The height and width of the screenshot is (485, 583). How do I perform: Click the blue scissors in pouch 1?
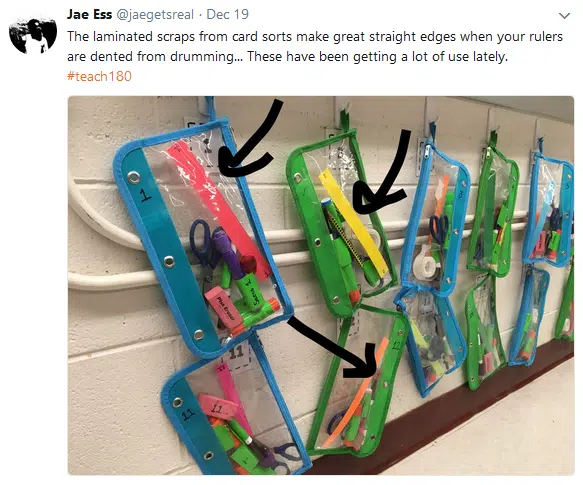click(203, 242)
